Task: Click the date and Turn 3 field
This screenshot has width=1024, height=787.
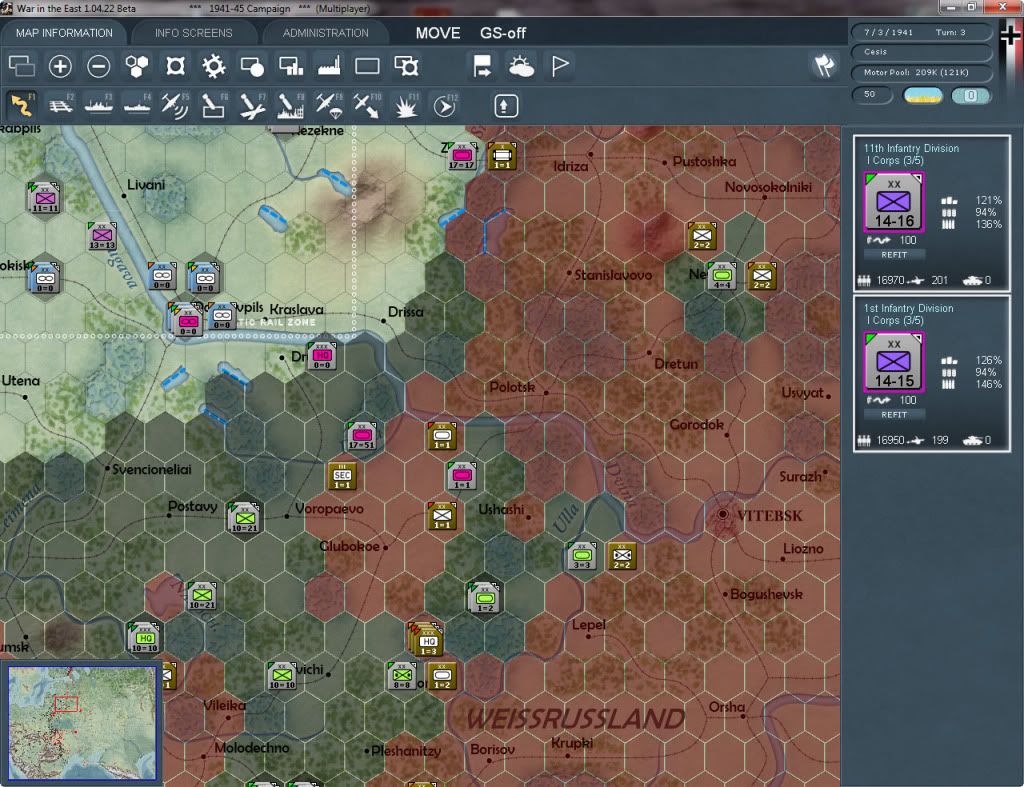Action: click(x=921, y=32)
